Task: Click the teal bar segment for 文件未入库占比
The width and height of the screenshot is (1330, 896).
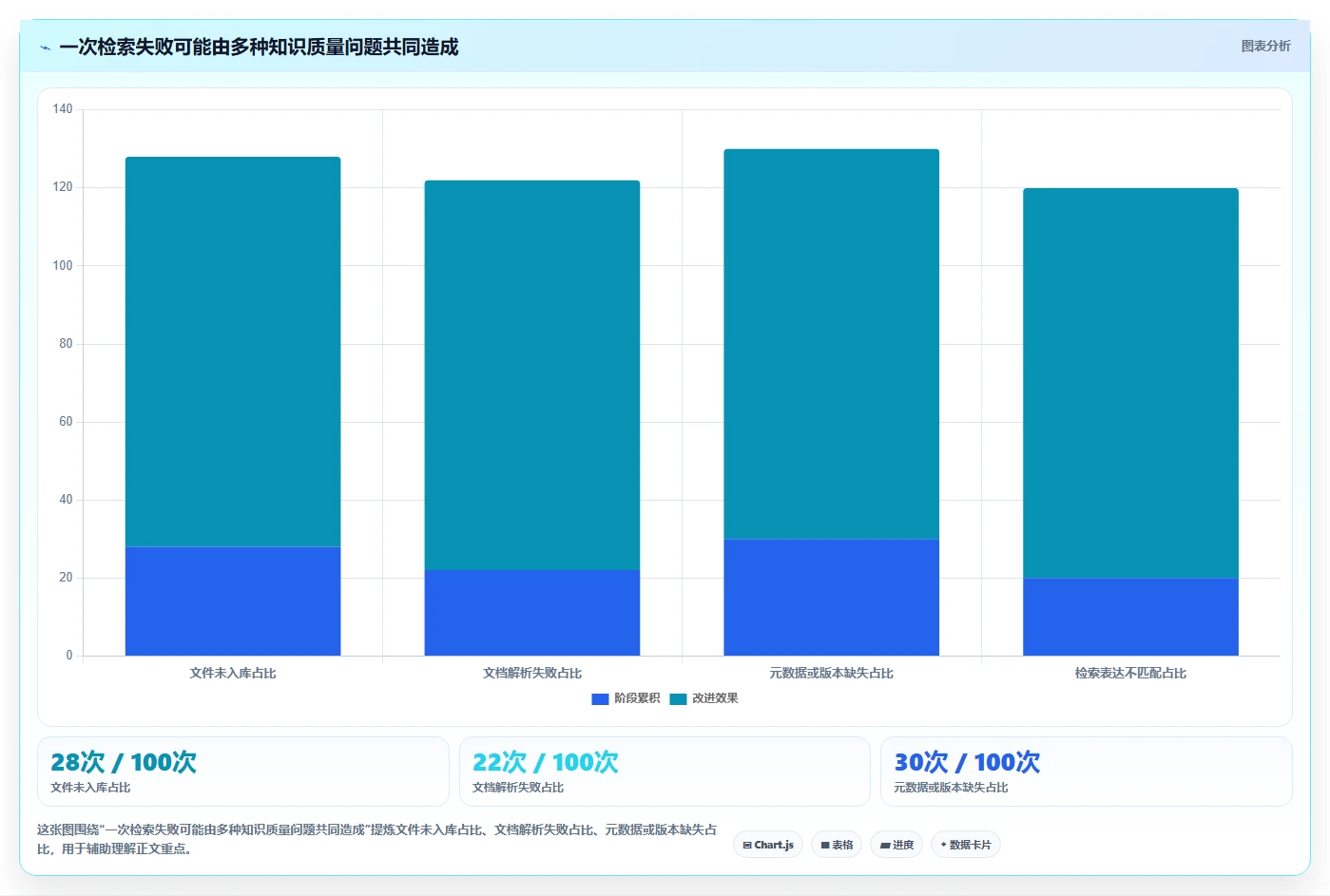Action: click(x=233, y=352)
